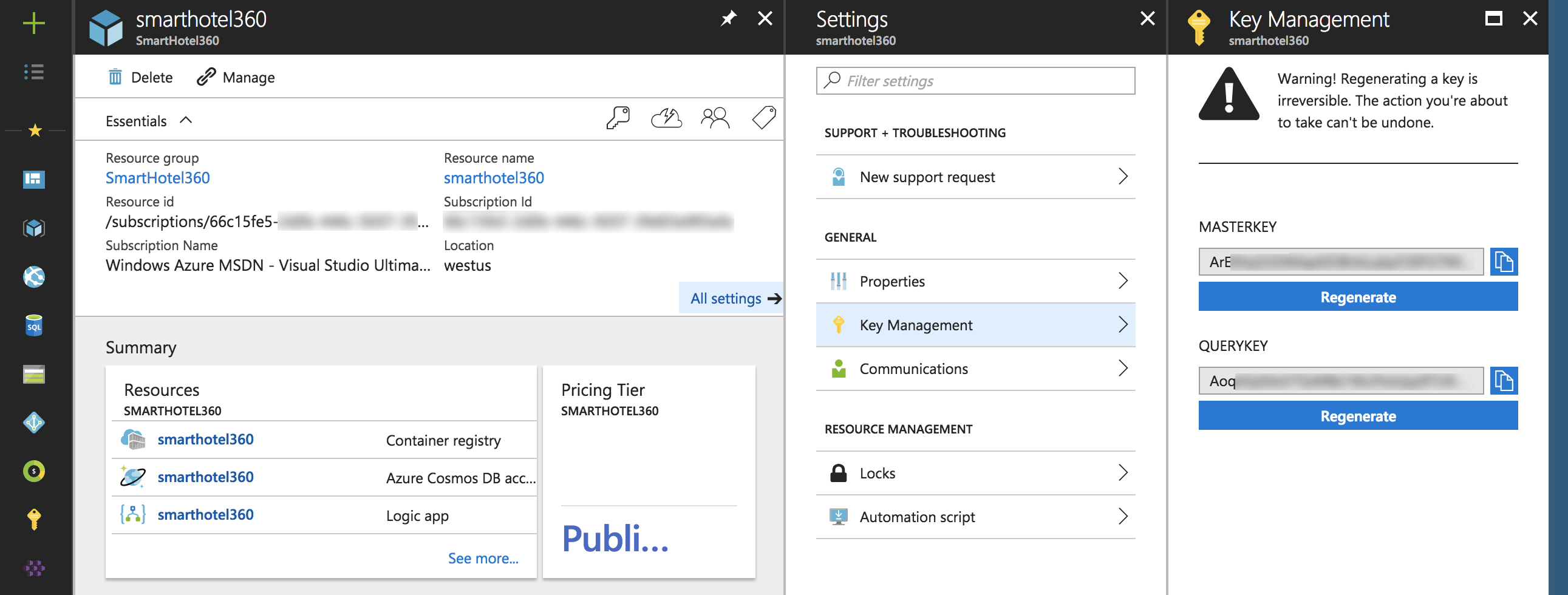Open the yellow key sidebar icon
Viewport: 1568px width, 595px height.
point(33,520)
